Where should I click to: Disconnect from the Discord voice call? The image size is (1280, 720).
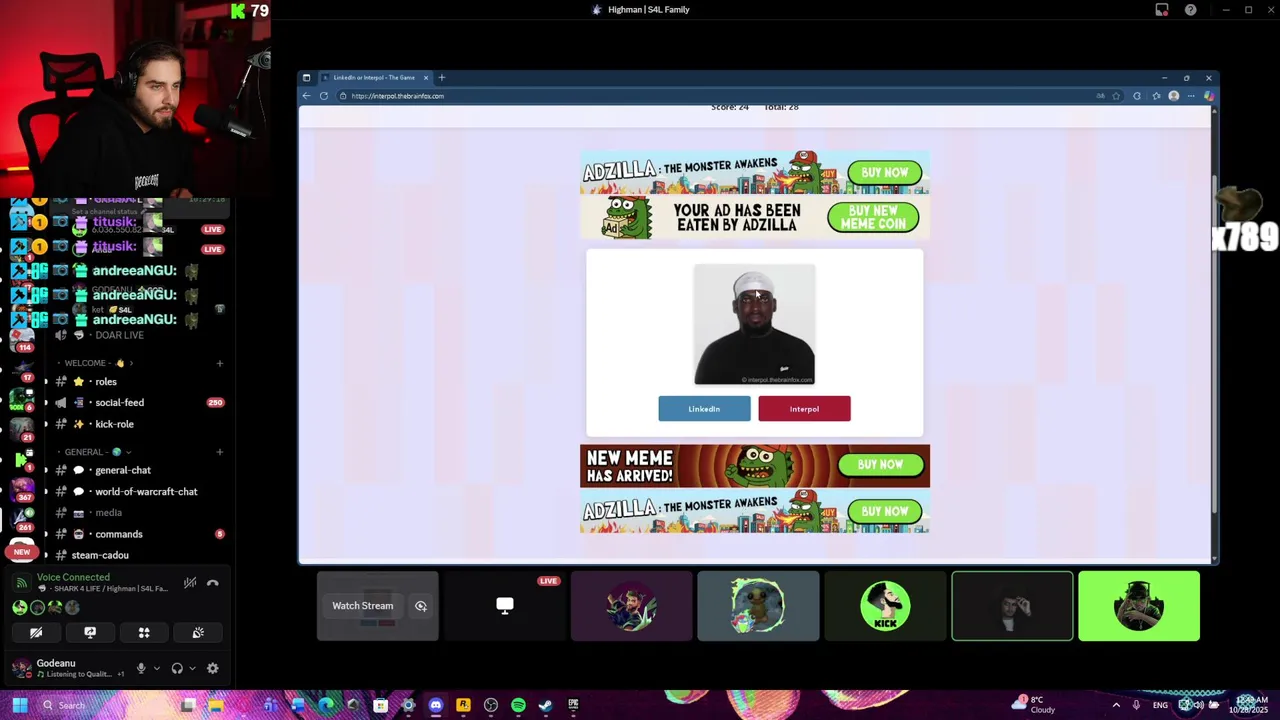tap(212, 583)
